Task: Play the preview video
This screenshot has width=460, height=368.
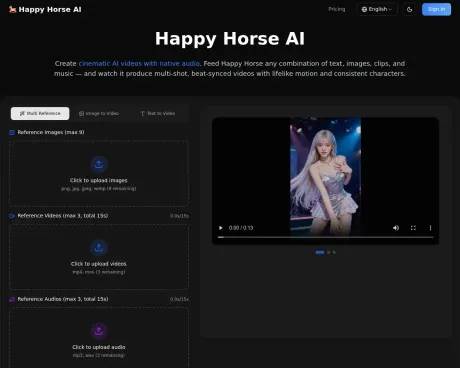Action: point(220,228)
